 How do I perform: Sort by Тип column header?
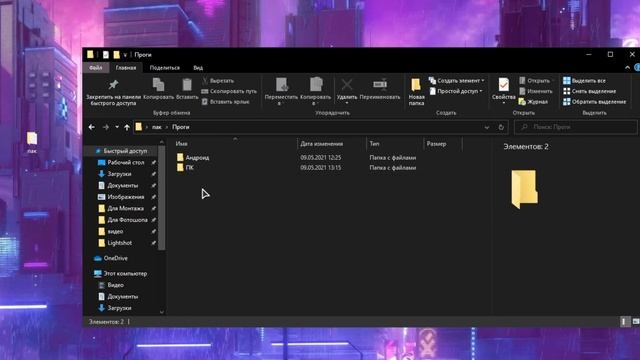(374, 144)
